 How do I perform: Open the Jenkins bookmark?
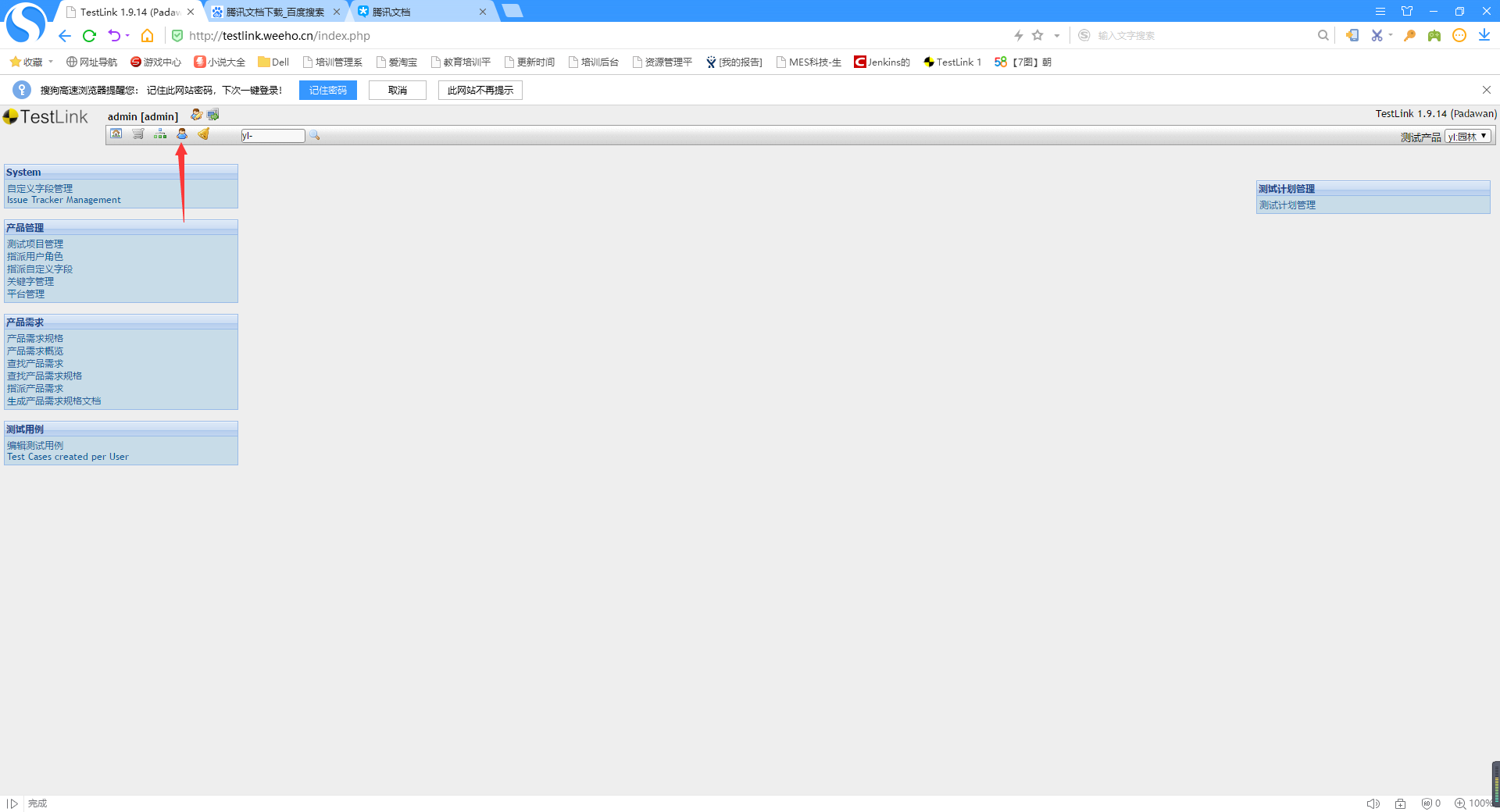pos(882,62)
